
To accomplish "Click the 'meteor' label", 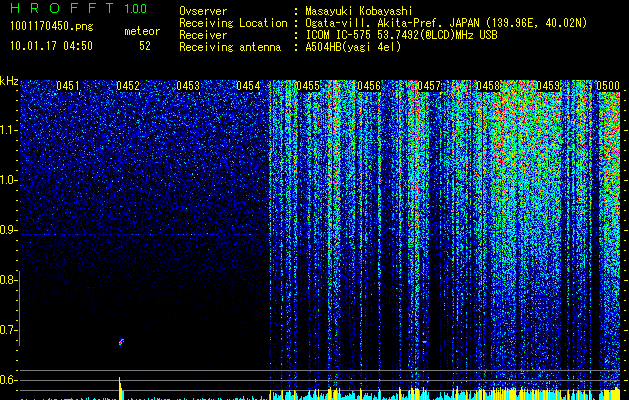I will (x=142, y=31).
